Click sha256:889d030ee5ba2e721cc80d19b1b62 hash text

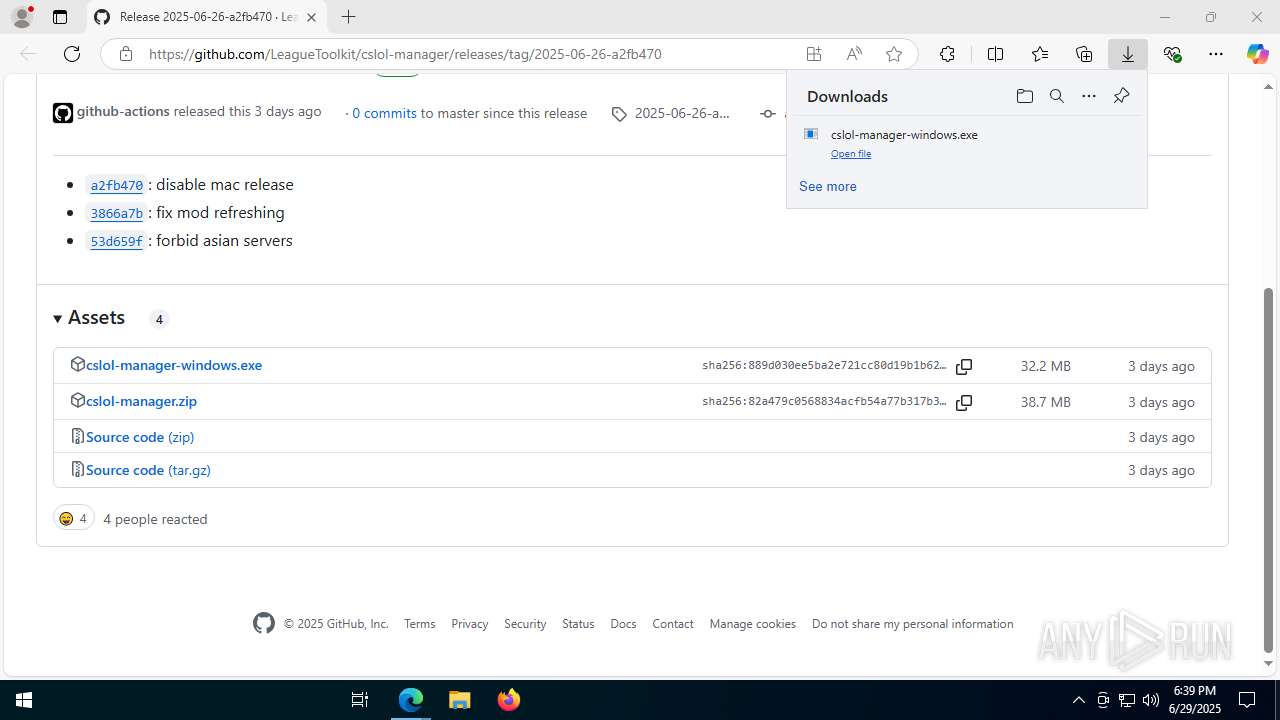point(824,366)
